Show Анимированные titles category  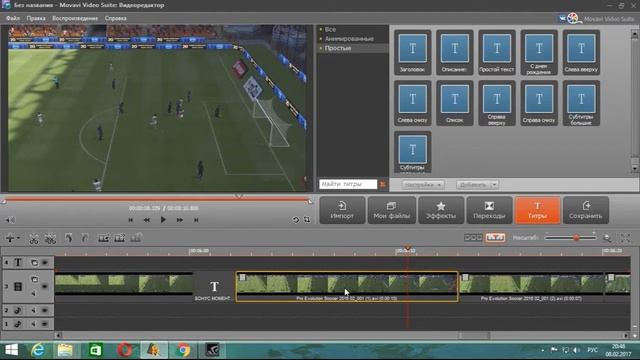pos(349,39)
